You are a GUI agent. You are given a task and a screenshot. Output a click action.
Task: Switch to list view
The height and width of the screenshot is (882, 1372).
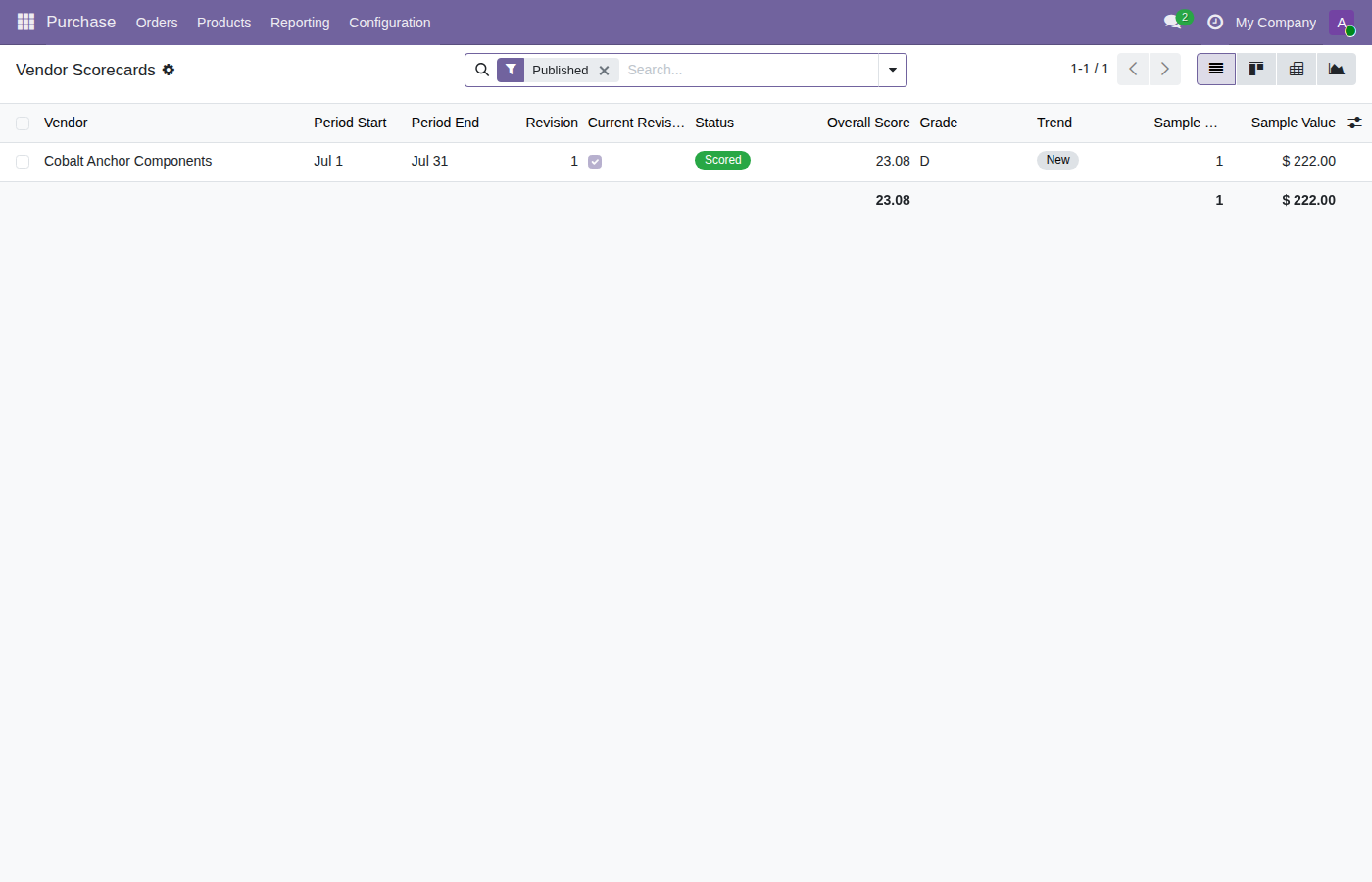(x=1216, y=69)
